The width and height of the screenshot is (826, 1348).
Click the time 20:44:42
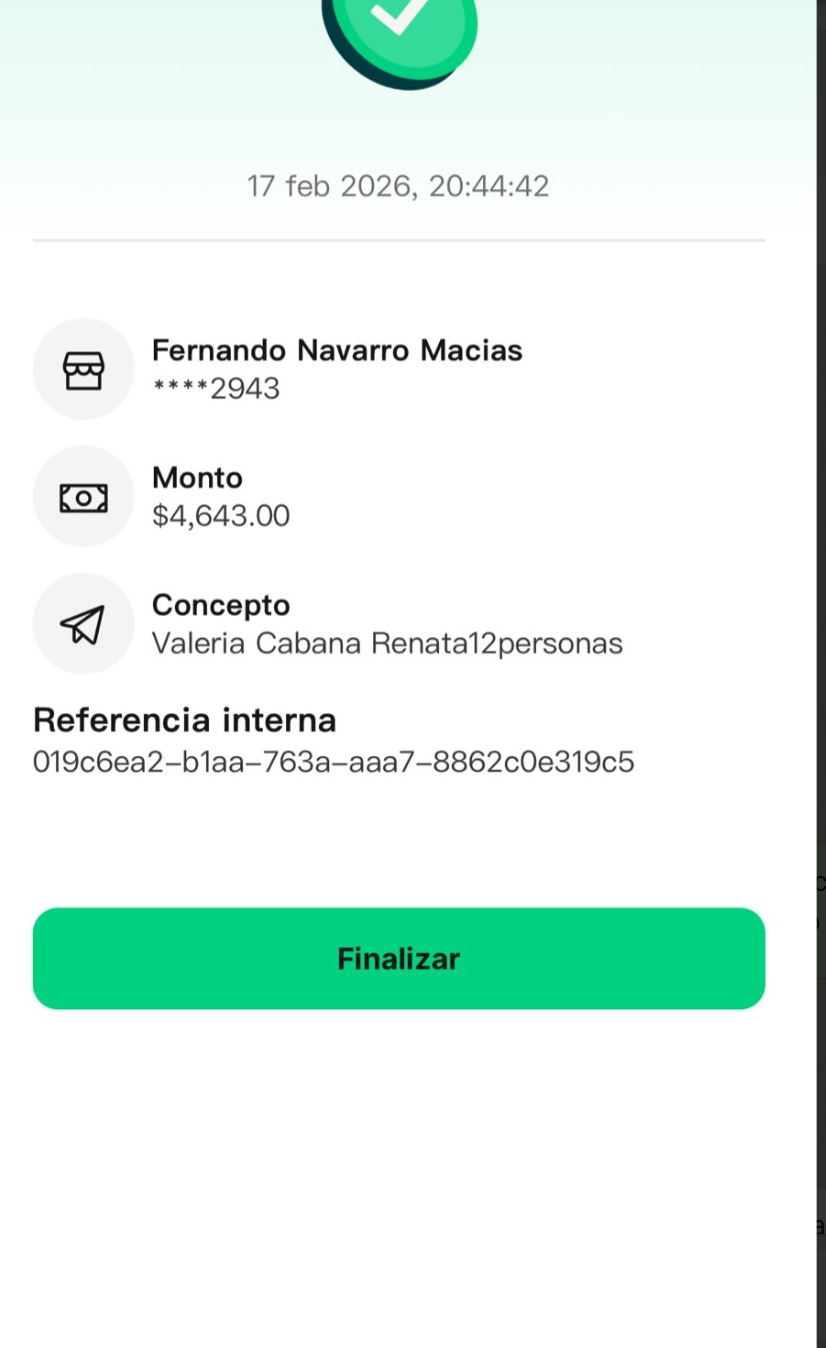[489, 186]
